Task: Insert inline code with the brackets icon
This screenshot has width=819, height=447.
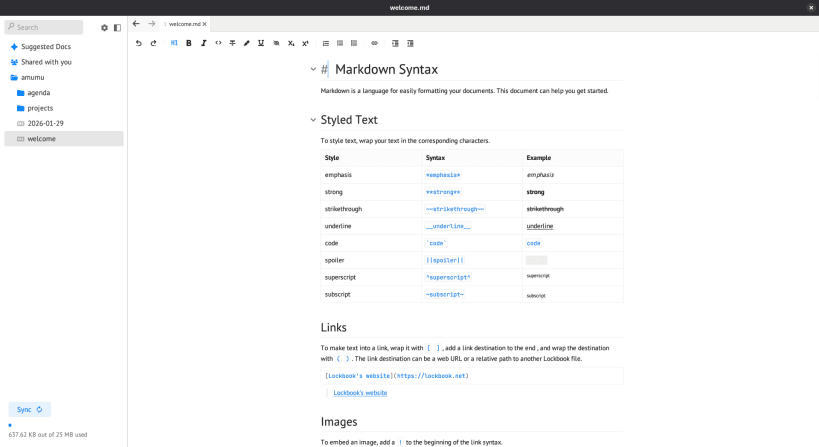Action: (x=218, y=43)
